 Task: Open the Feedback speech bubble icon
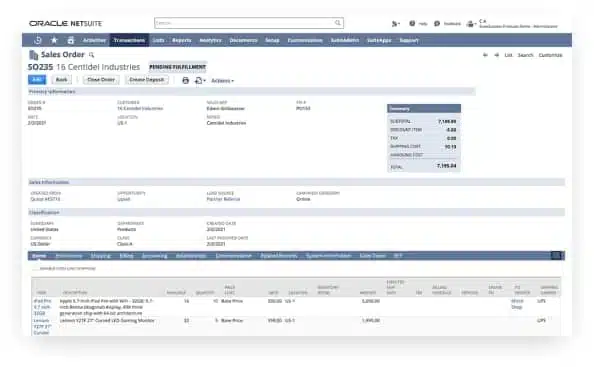click(437, 23)
